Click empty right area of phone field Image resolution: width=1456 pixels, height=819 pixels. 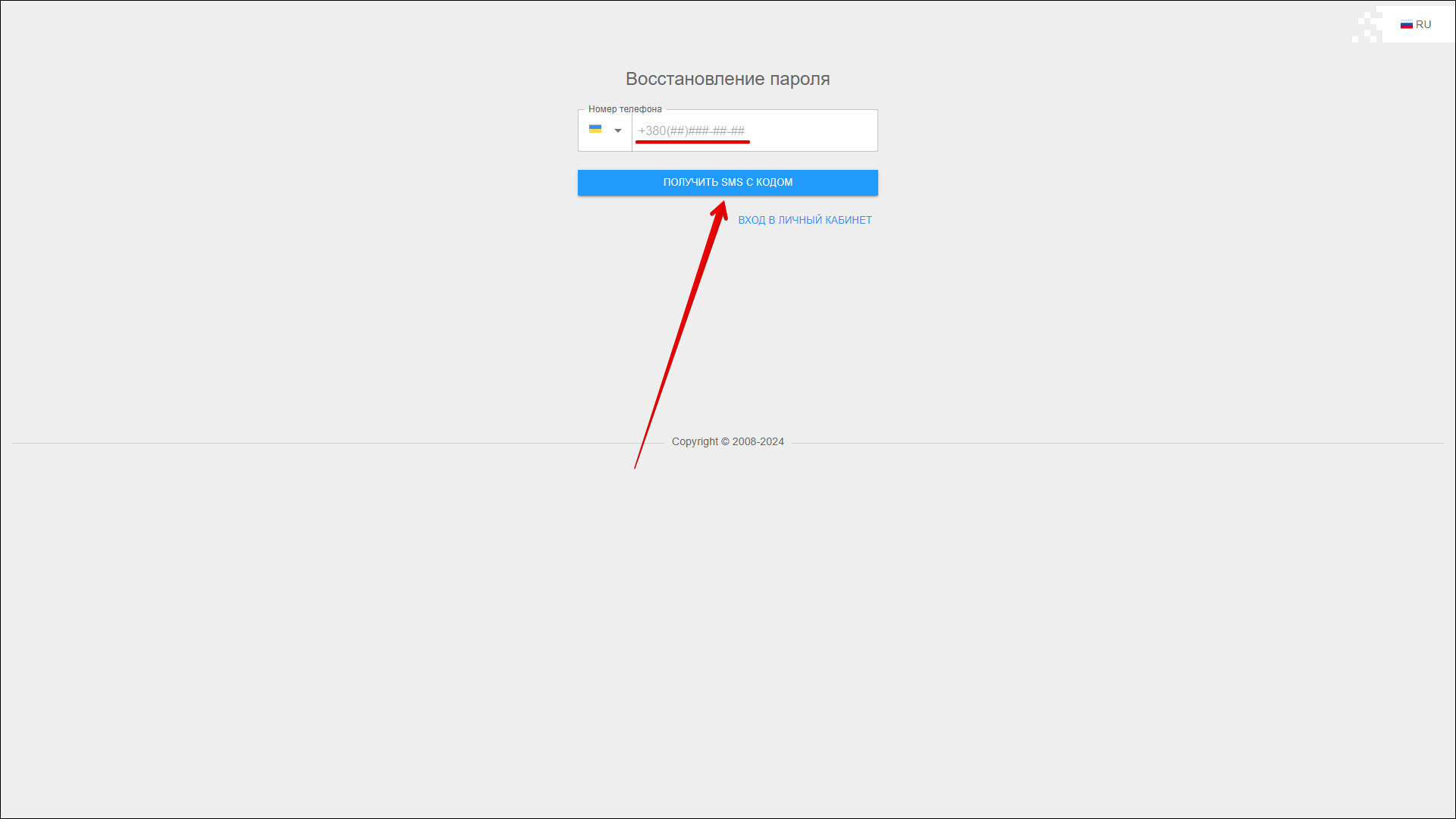click(834, 131)
